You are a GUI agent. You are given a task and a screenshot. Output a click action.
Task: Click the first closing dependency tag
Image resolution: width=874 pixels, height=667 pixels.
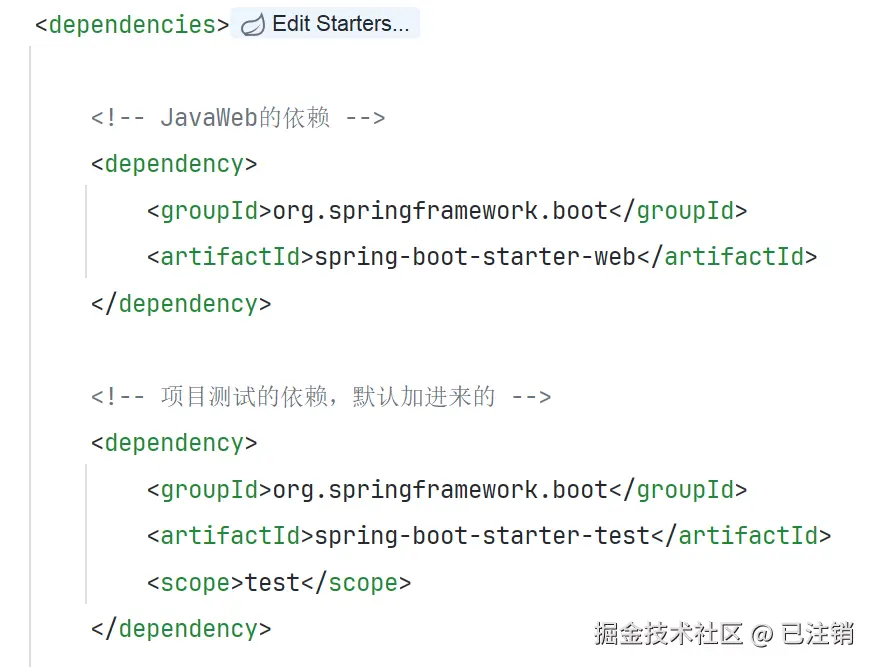coord(181,304)
